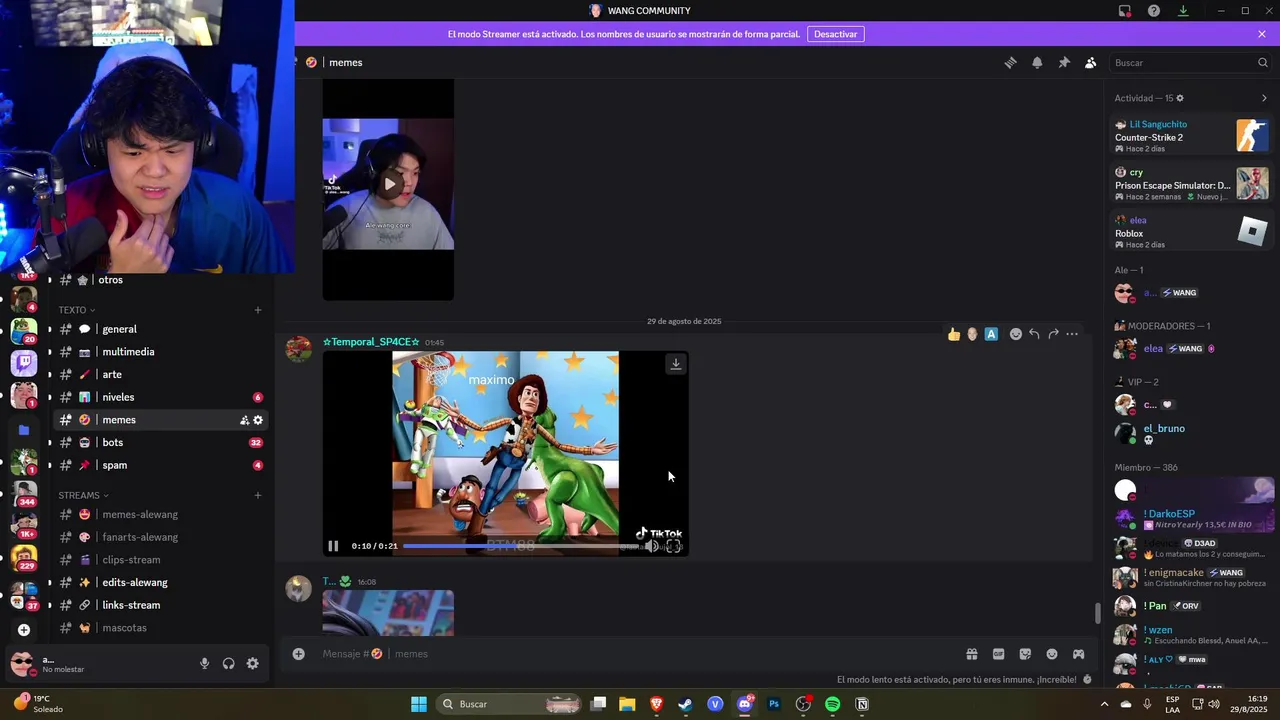This screenshot has width=1280, height=720.
Task: Show pinned messages in the memes channel
Action: click(1064, 62)
